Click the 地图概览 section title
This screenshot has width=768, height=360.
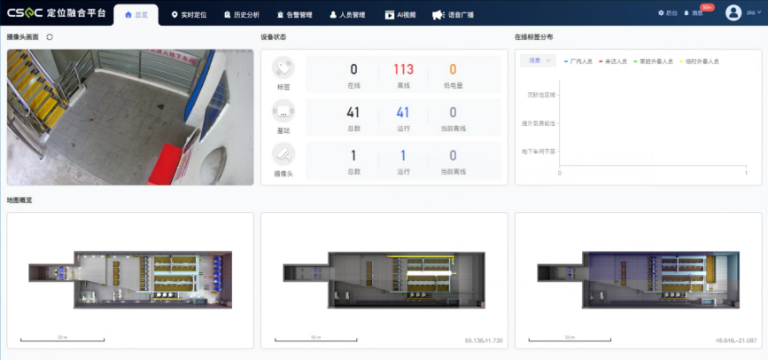point(20,200)
